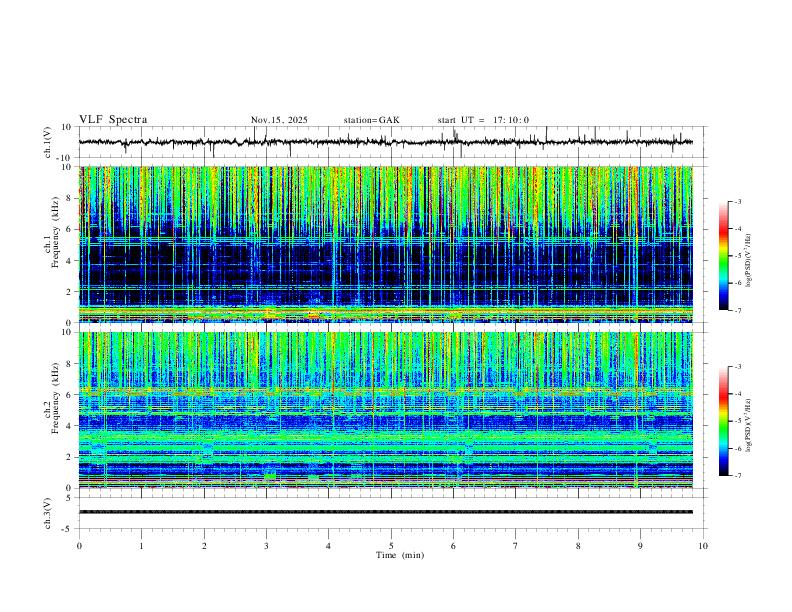Click the ch.2 'Frequency (kHz)' axis label

[55, 399]
